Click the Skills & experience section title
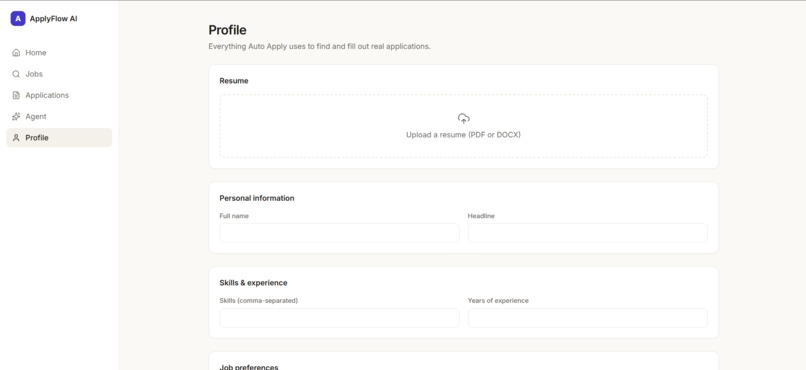 pos(253,283)
